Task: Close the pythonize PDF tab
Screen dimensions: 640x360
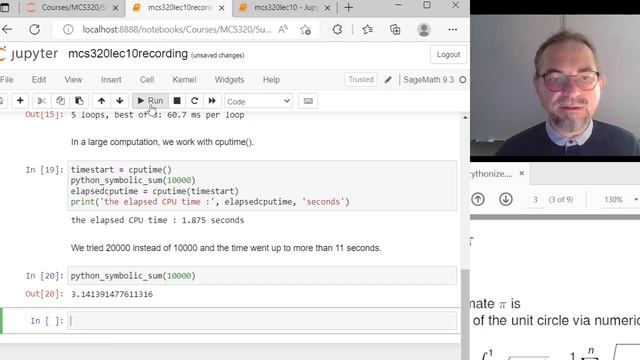Action: point(522,173)
